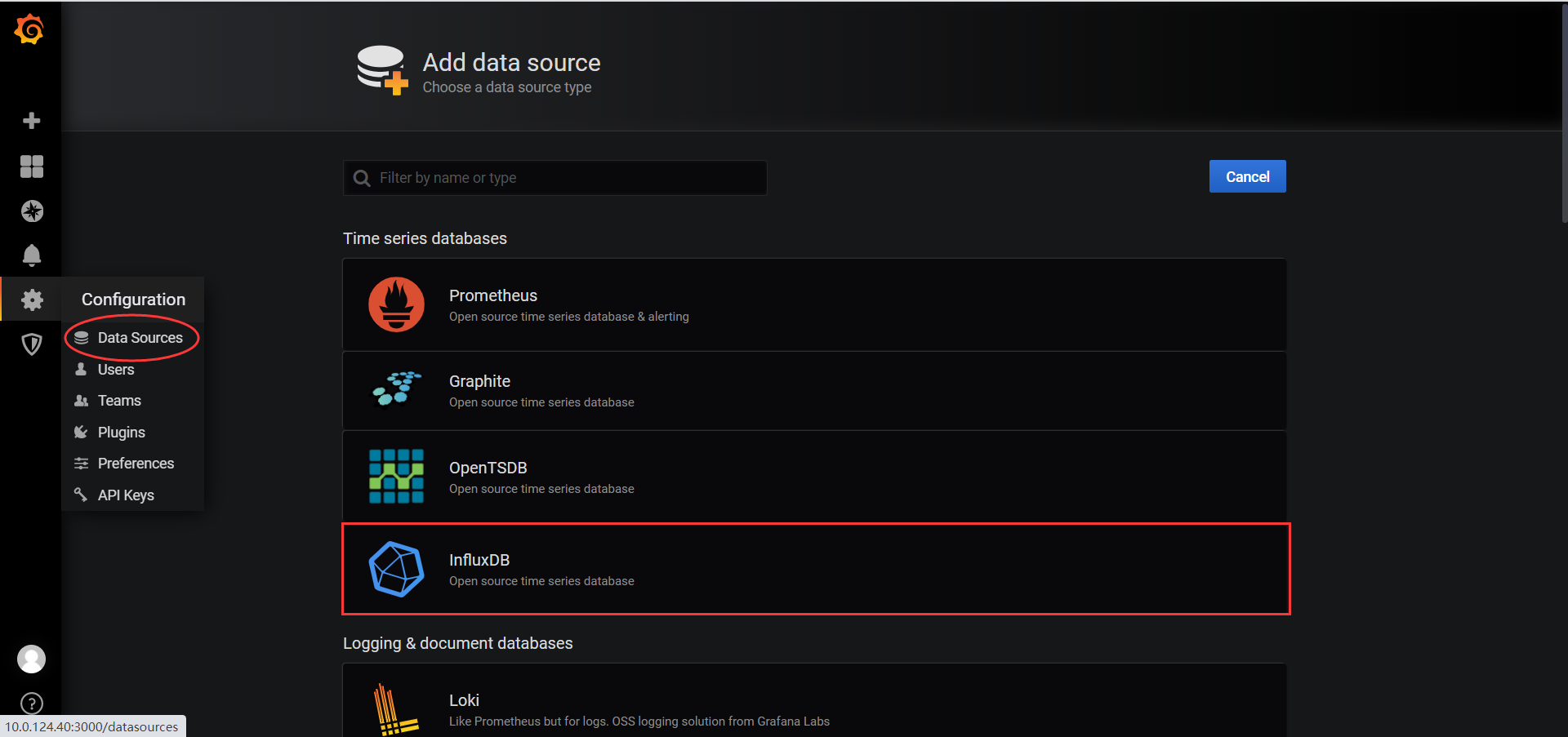This screenshot has height=737, width=1568.
Task: Go to Teams in Configuration menu
Action: [x=119, y=401]
